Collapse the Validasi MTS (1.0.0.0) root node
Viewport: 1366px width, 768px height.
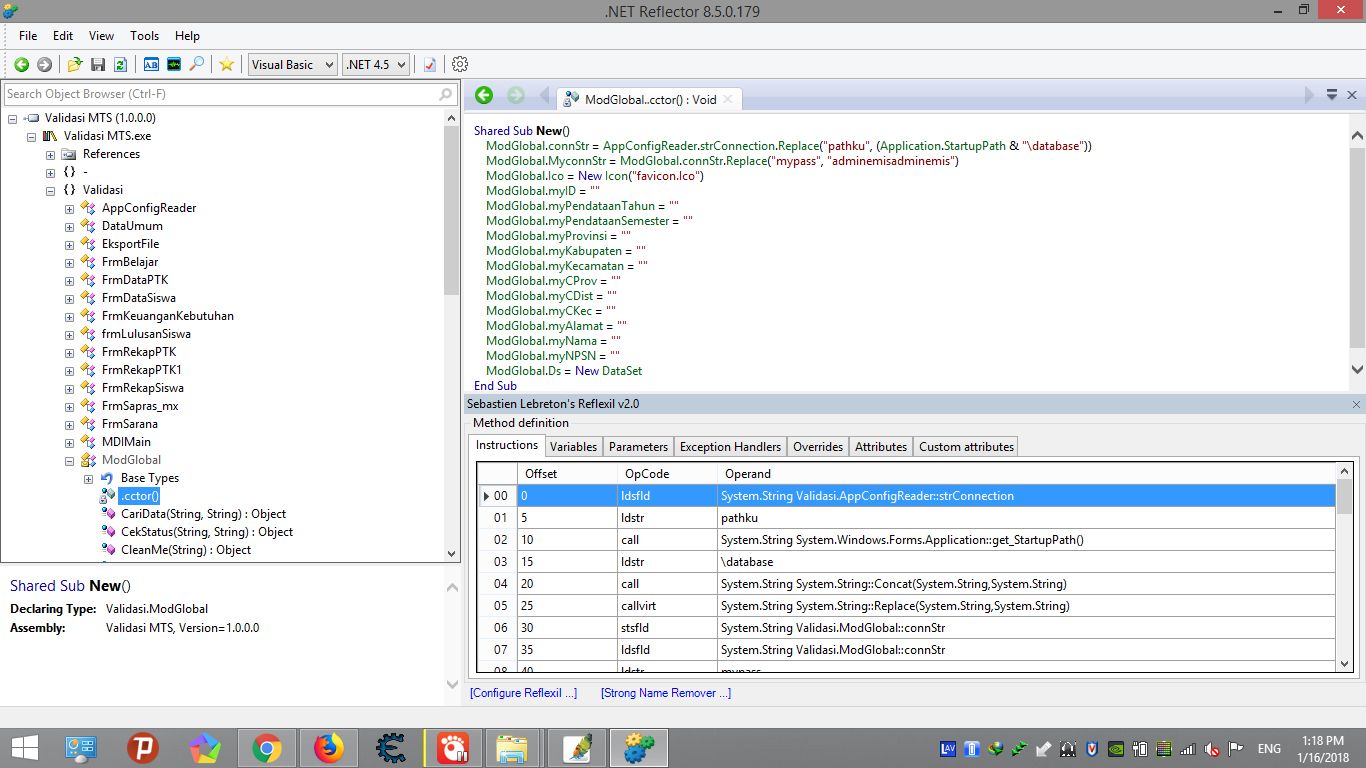point(13,118)
